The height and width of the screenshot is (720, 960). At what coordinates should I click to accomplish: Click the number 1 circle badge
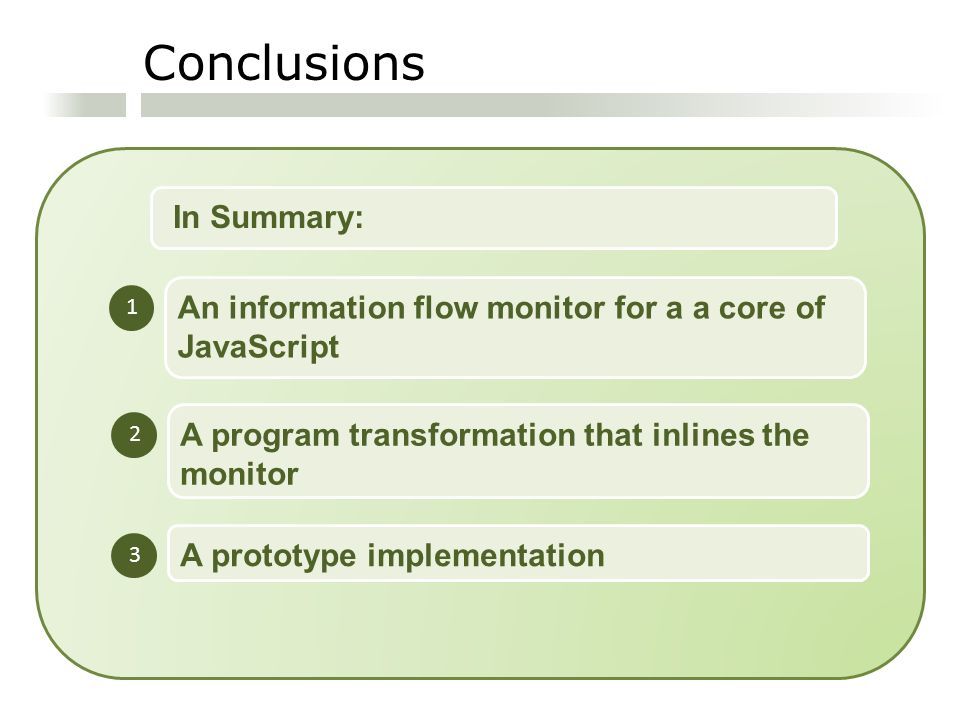132,307
